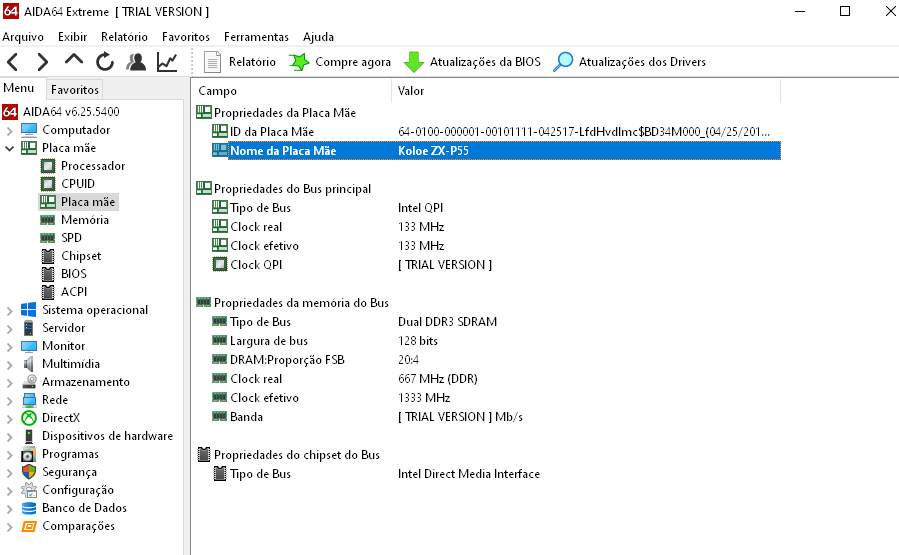Select the Programas icon in the tree
Screen dimensions: 899x555
tap(29, 455)
